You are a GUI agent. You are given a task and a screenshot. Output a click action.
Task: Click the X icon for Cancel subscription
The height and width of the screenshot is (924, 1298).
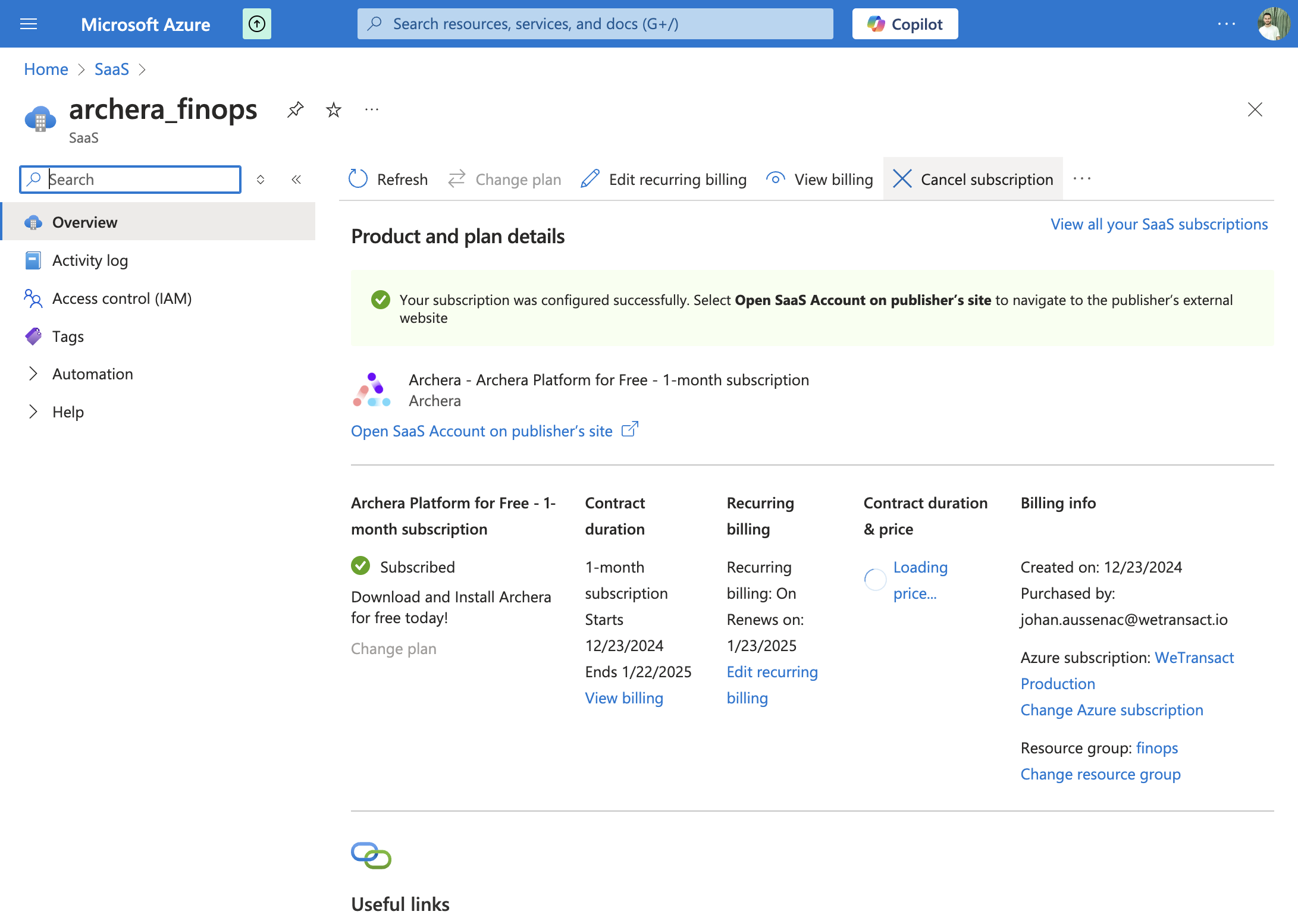[902, 178]
